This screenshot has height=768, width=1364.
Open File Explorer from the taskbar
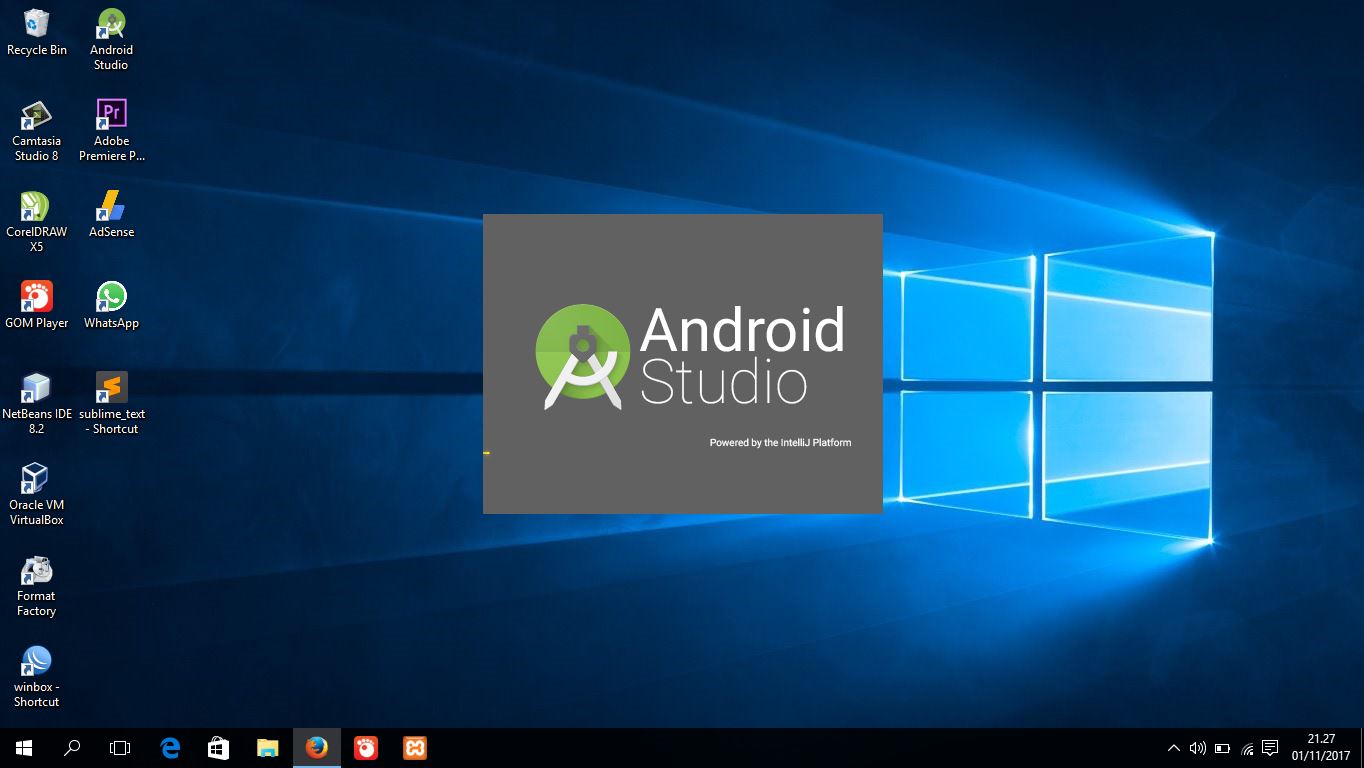click(x=267, y=748)
